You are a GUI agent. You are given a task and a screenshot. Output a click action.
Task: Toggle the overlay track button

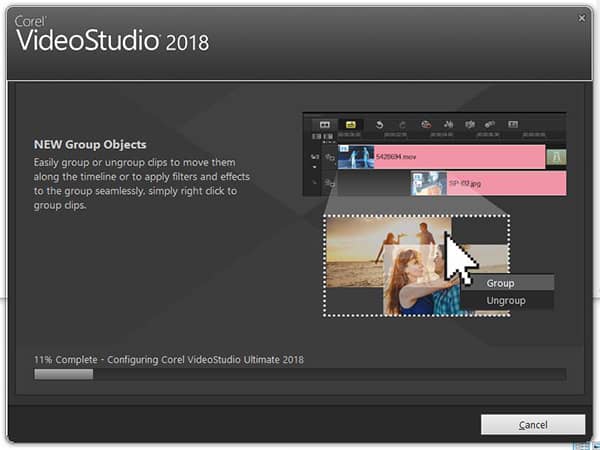click(328, 183)
